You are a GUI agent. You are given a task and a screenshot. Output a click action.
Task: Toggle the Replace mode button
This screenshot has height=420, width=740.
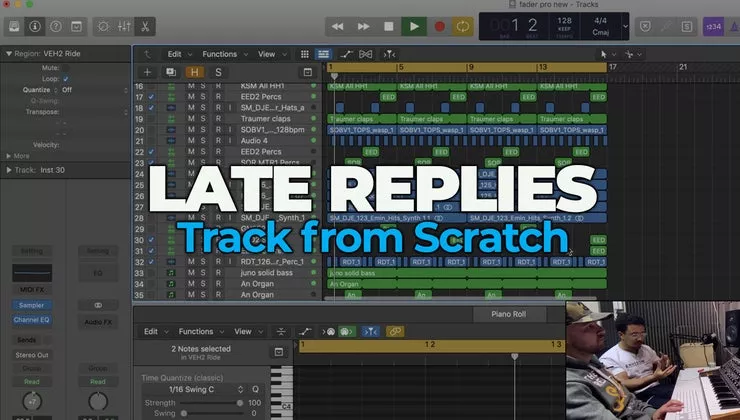[645, 26]
